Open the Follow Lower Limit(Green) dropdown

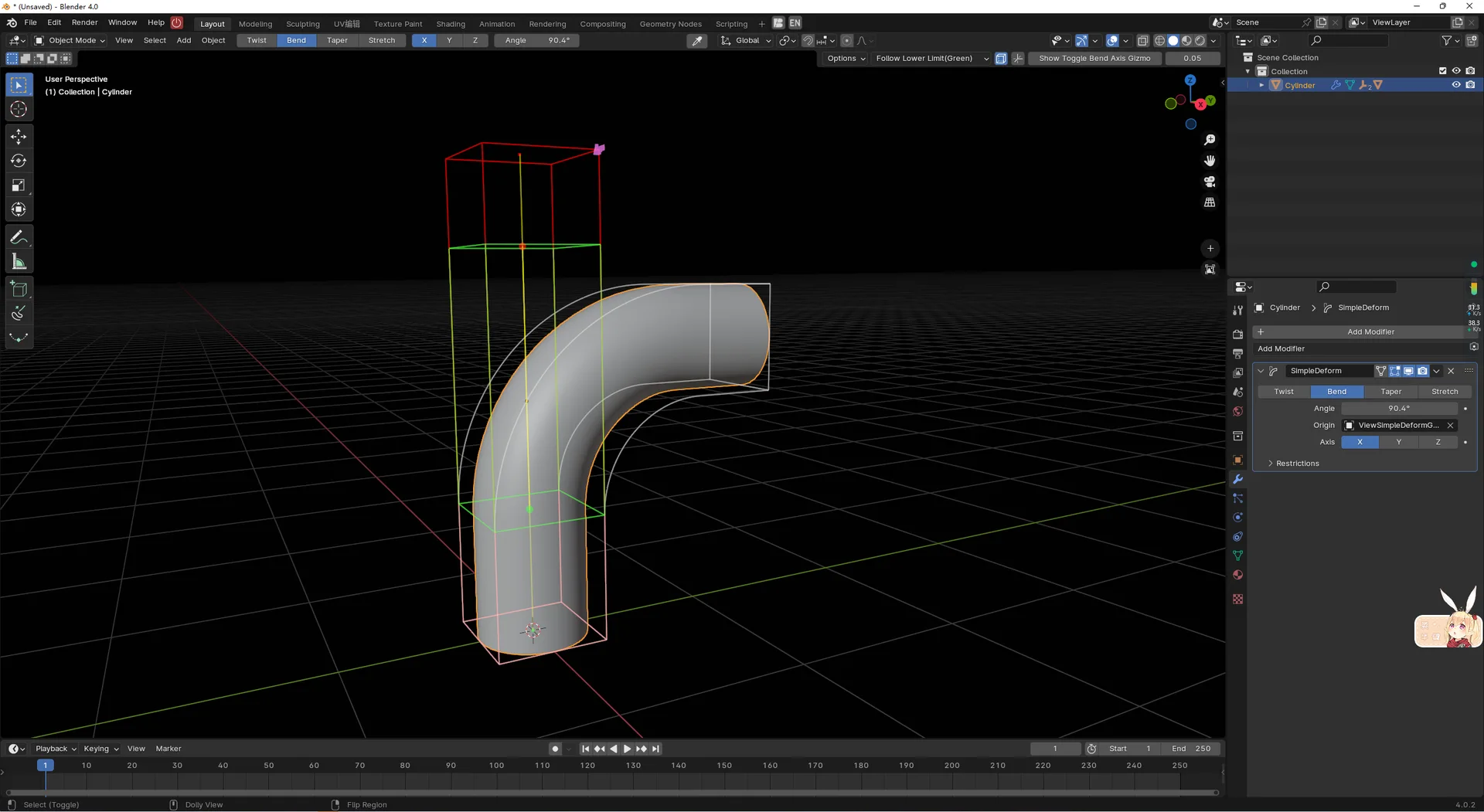tap(931, 58)
